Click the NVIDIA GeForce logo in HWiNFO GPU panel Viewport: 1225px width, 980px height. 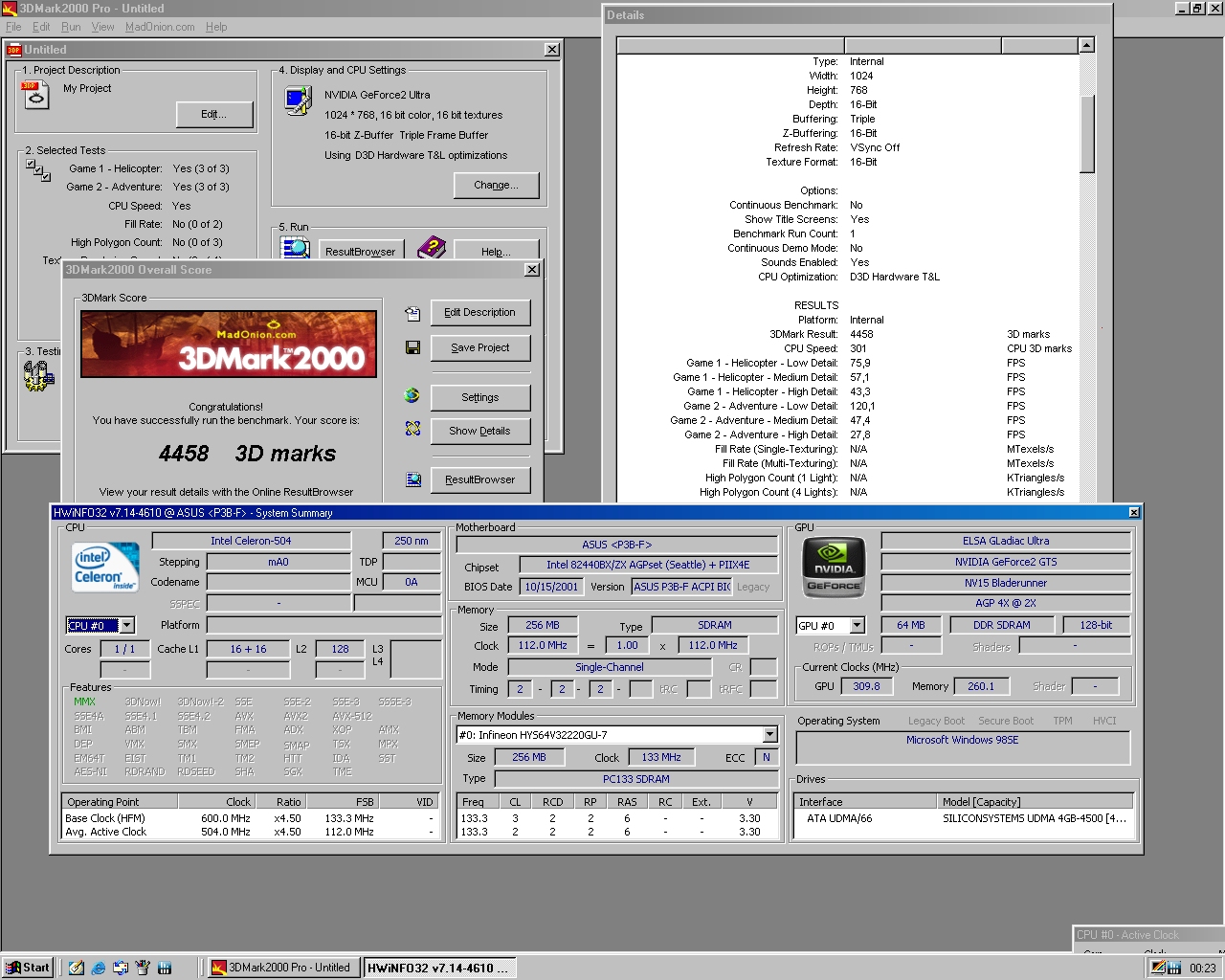(x=832, y=567)
